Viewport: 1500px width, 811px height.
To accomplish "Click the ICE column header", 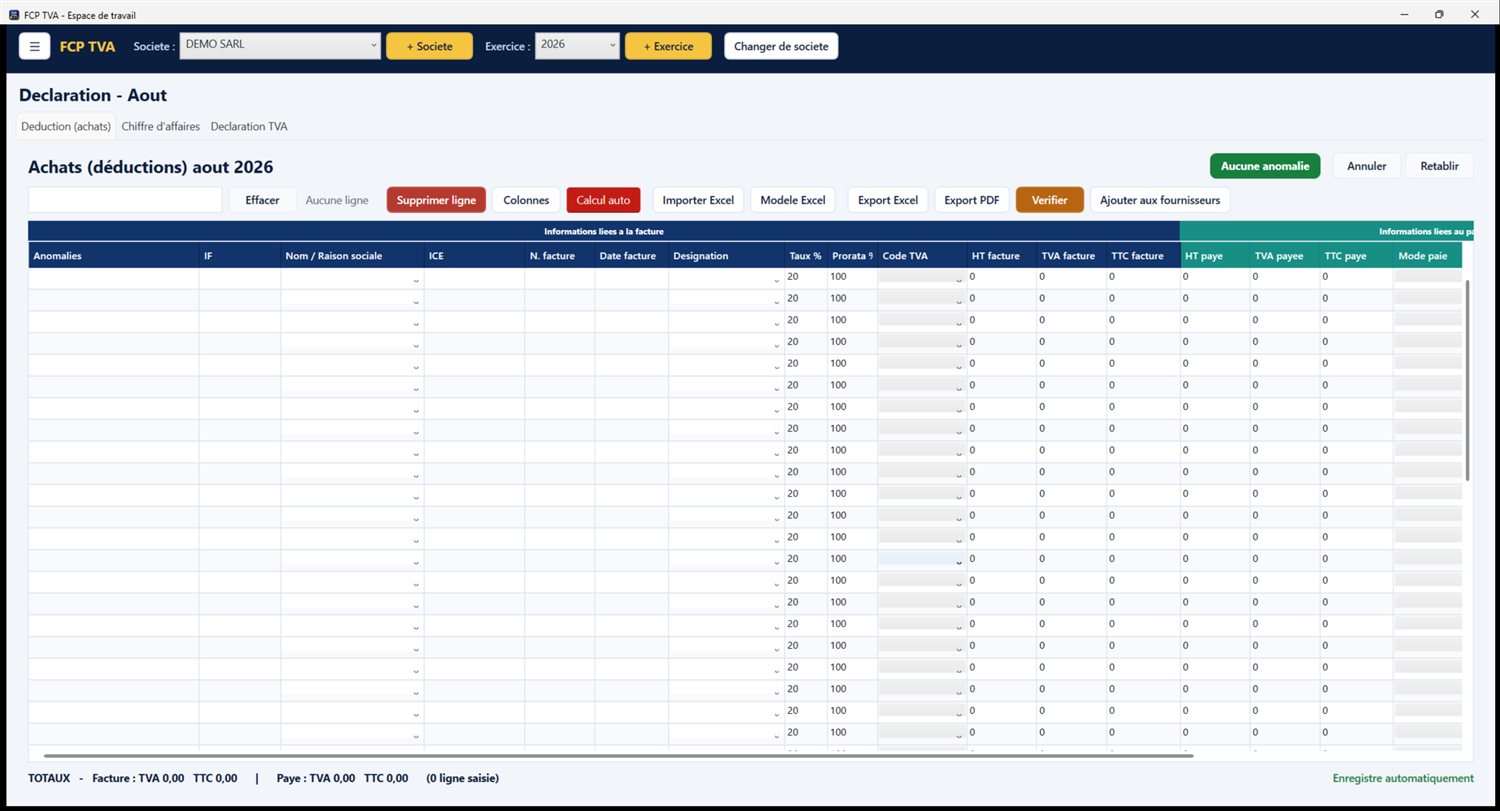I will (474, 256).
